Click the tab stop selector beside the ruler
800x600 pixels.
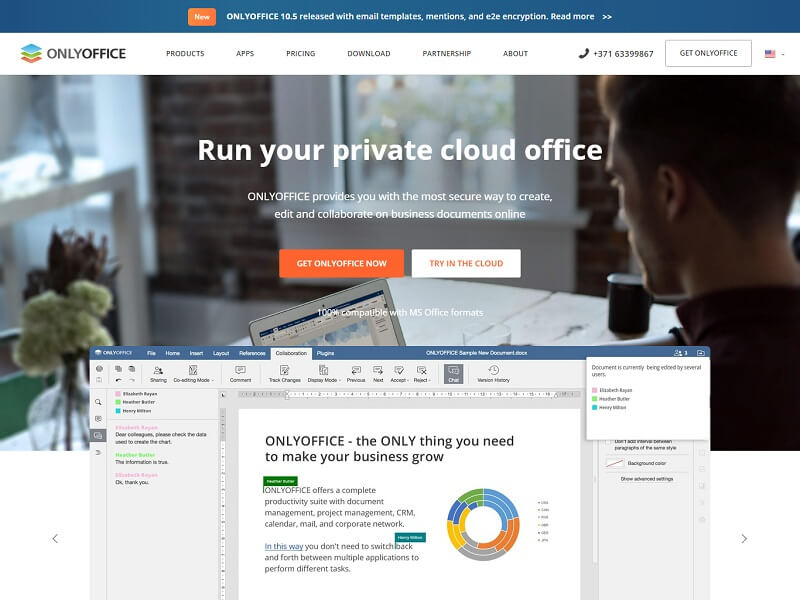coord(223,395)
